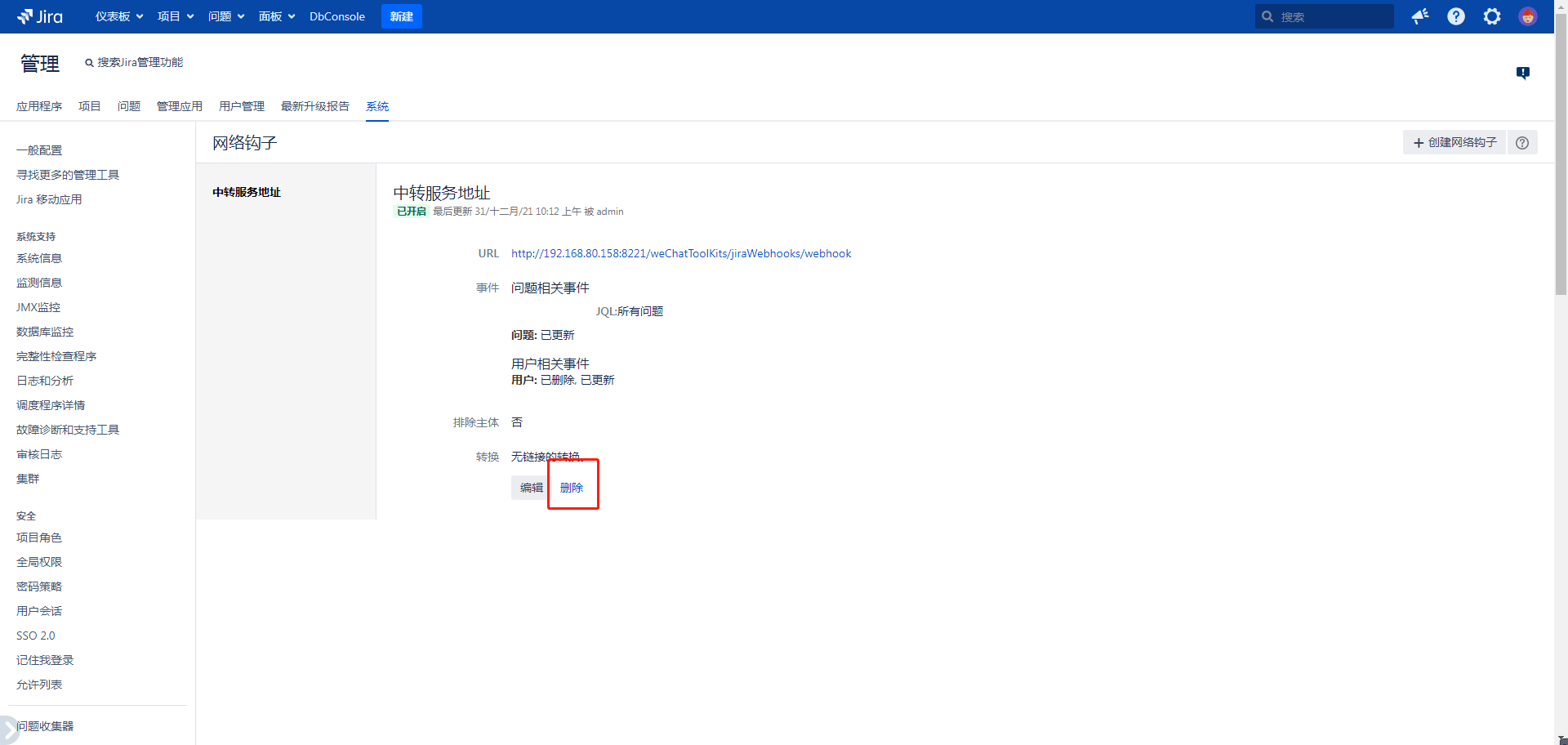1568x745 pixels.
Task: Switch to the 用户管理 tab
Action: click(x=242, y=106)
